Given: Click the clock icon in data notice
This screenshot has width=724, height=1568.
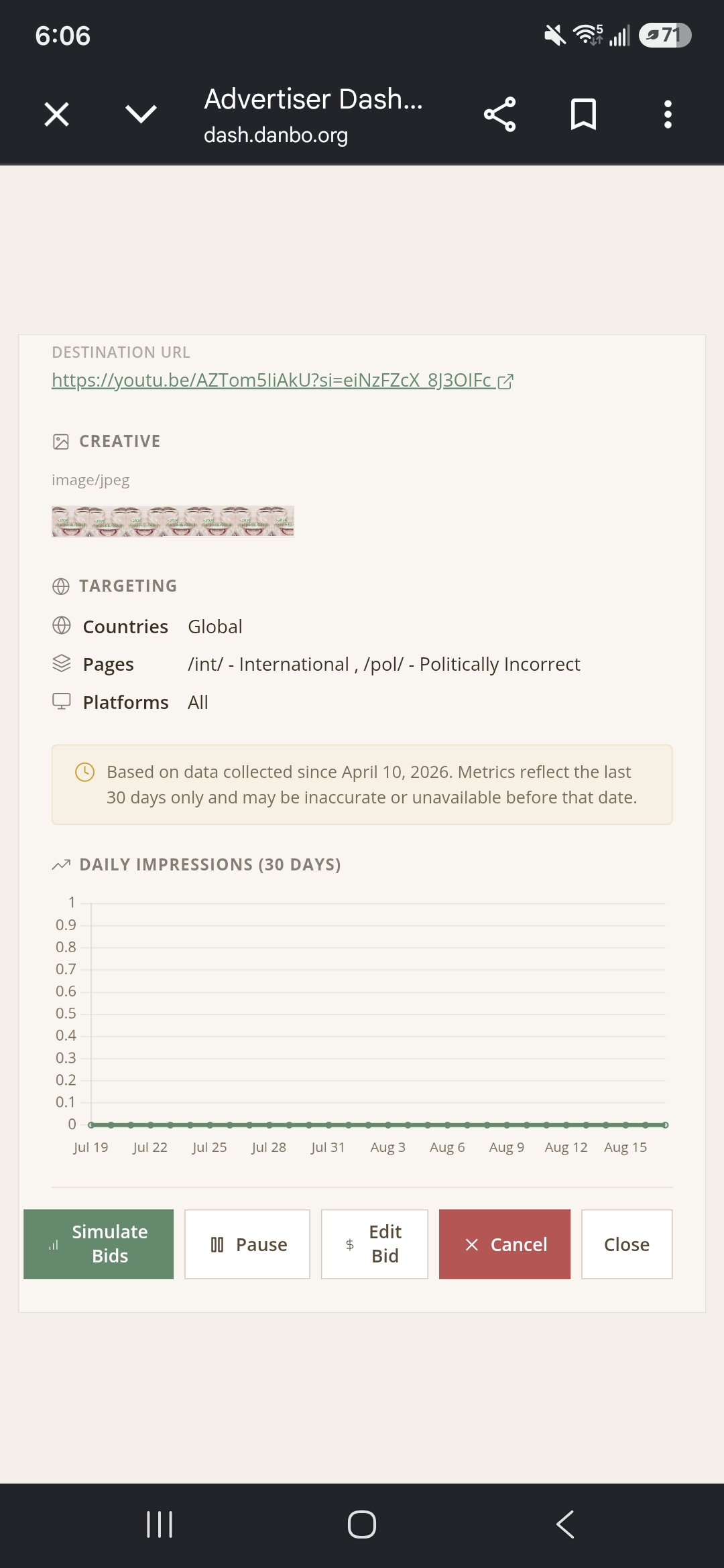Looking at the screenshot, I should 84,772.
